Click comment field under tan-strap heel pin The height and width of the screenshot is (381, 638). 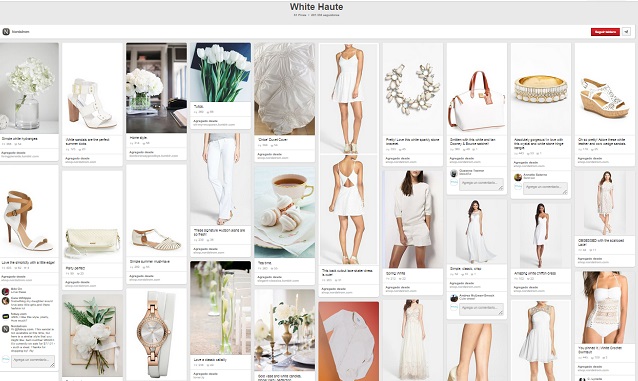[33, 361]
